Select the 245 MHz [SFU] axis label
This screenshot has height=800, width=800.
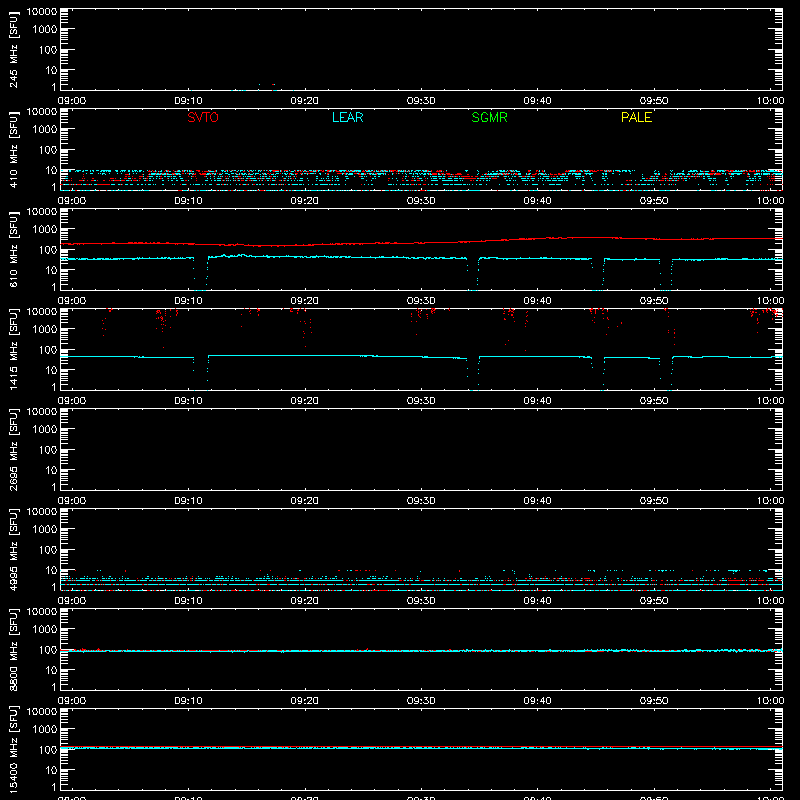pyautogui.click(x=13, y=49)
